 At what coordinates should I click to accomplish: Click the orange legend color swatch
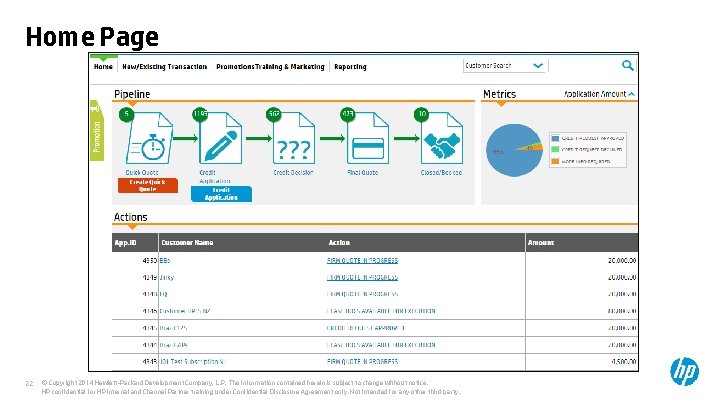tap(555, 161)
